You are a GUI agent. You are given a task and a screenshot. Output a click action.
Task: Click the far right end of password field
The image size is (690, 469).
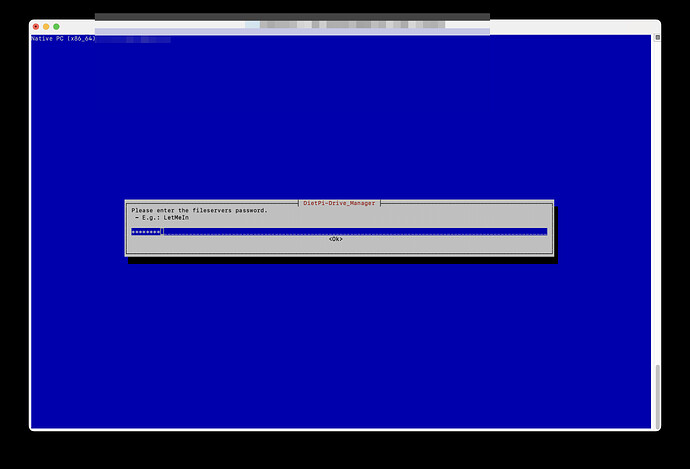pos(543,231)
